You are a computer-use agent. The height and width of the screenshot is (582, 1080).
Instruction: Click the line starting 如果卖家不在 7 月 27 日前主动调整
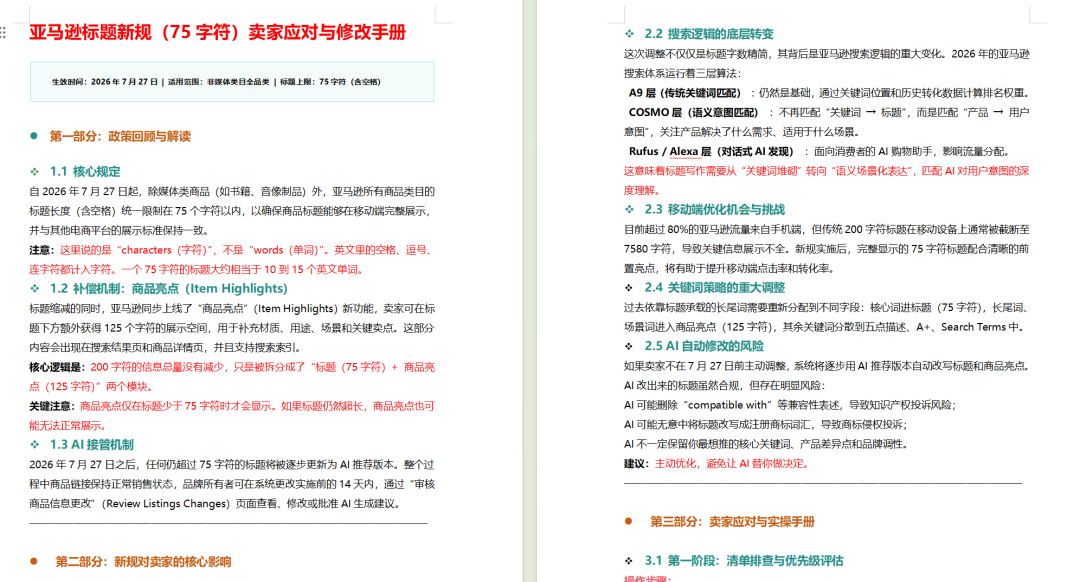[x=827, y=366]
